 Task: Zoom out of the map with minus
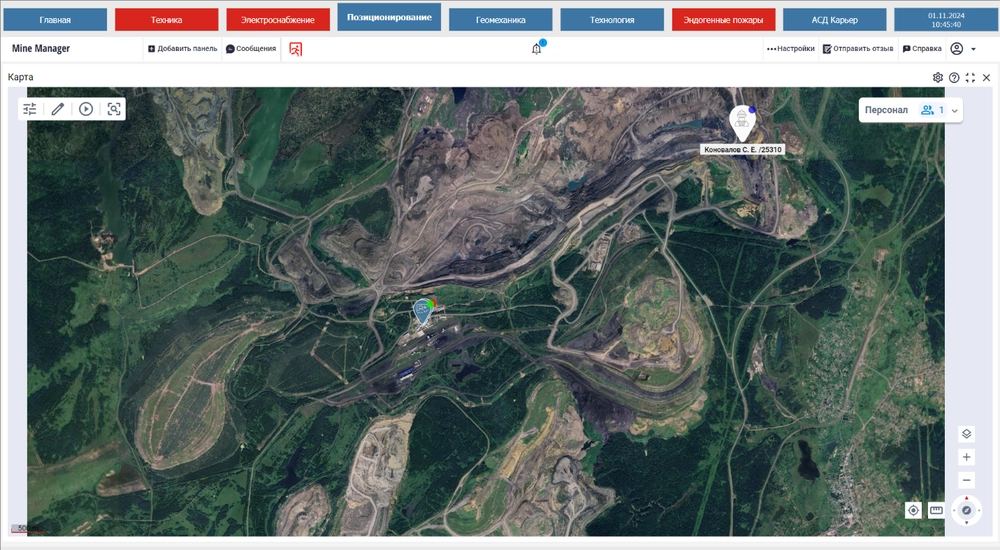[966, 480]
